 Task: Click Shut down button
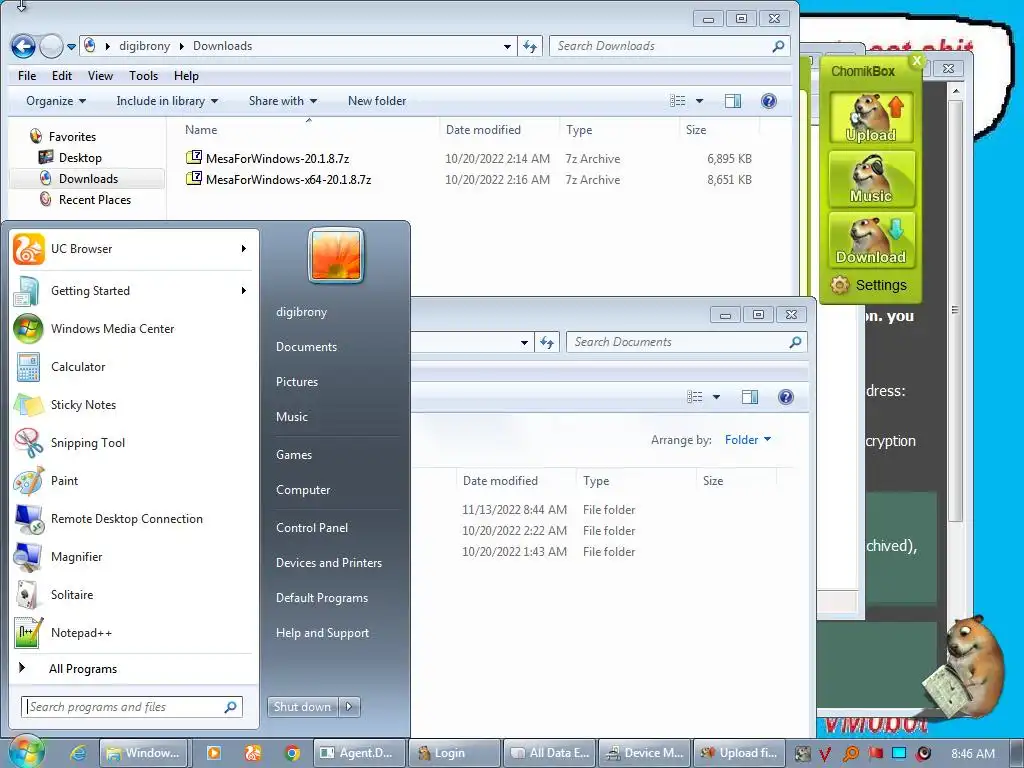[303, 706]
